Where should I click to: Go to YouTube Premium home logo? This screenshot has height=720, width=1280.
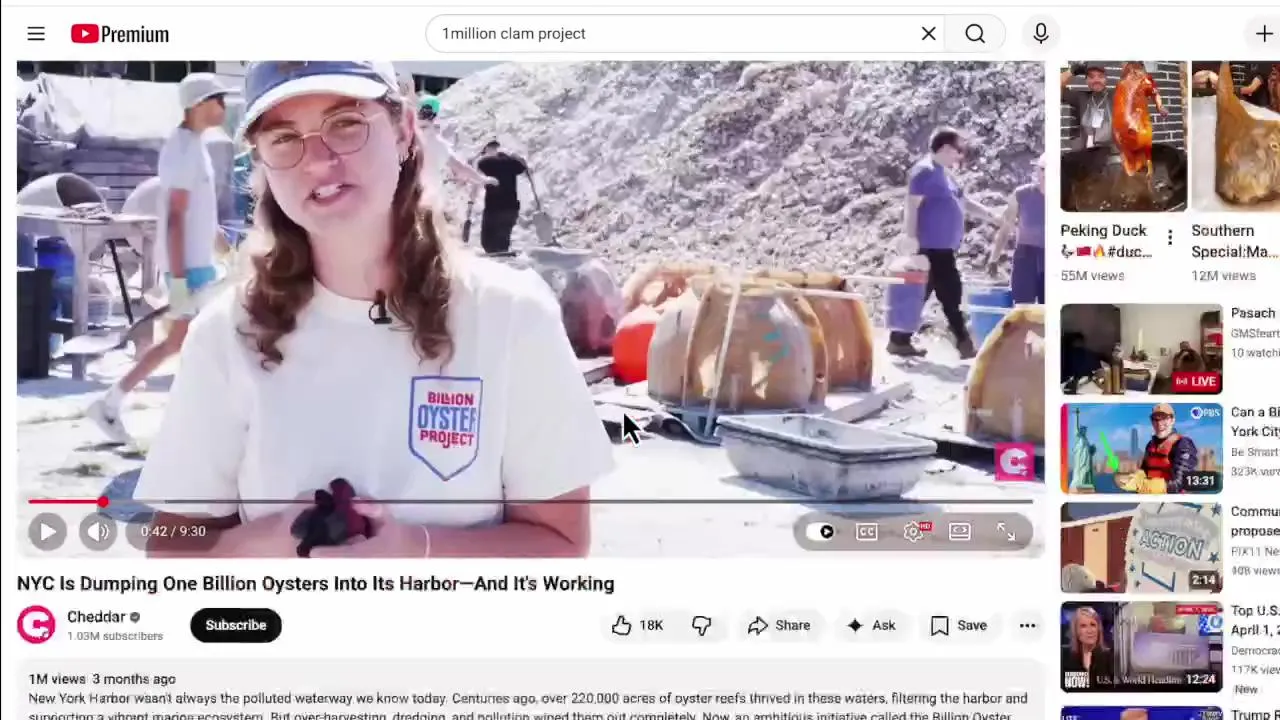tap(120, 34)
